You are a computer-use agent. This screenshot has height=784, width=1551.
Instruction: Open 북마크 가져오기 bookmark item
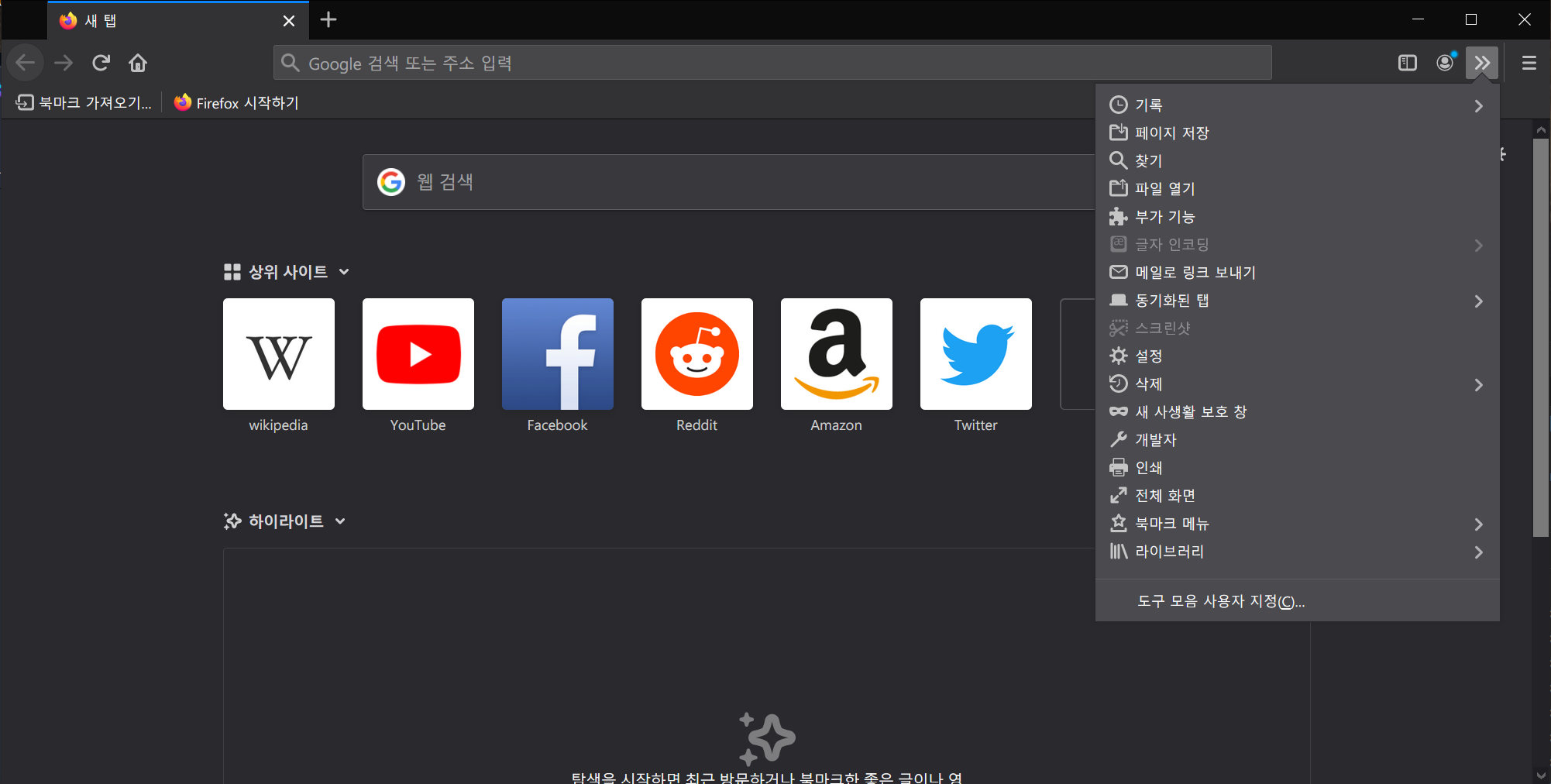[84, 102]
